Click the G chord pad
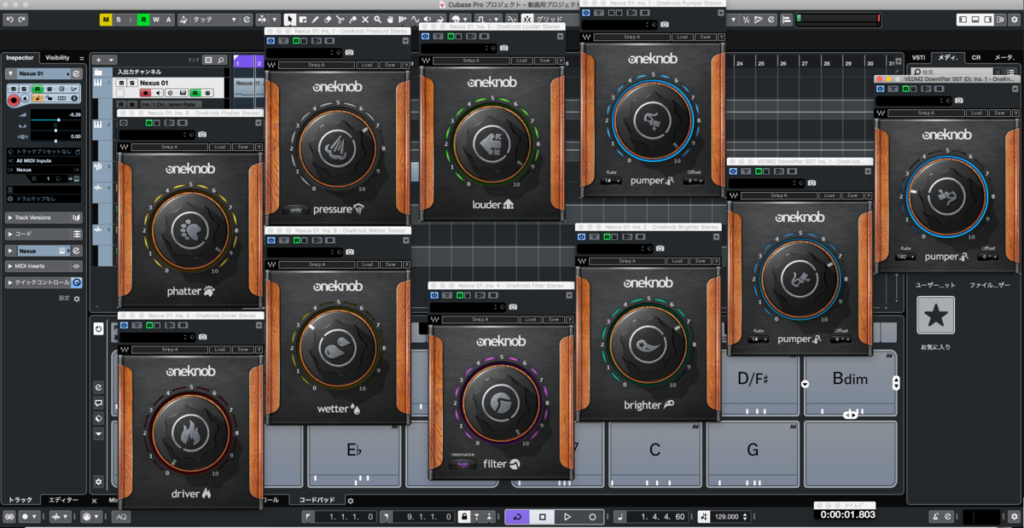The image size is (1024, 528). pos(752,455)
